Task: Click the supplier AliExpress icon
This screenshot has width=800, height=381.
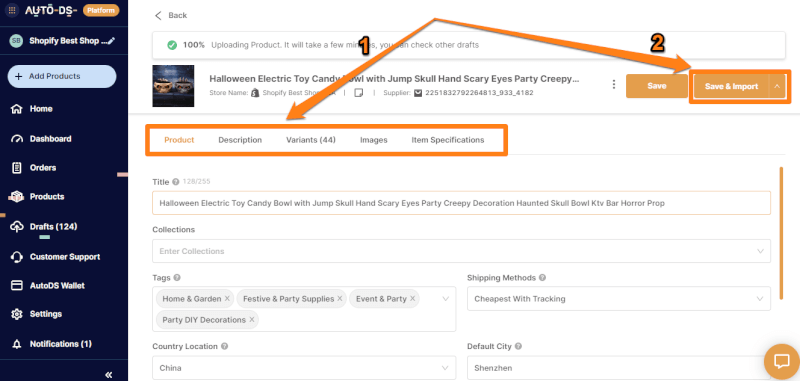Action: pos(418,93)
